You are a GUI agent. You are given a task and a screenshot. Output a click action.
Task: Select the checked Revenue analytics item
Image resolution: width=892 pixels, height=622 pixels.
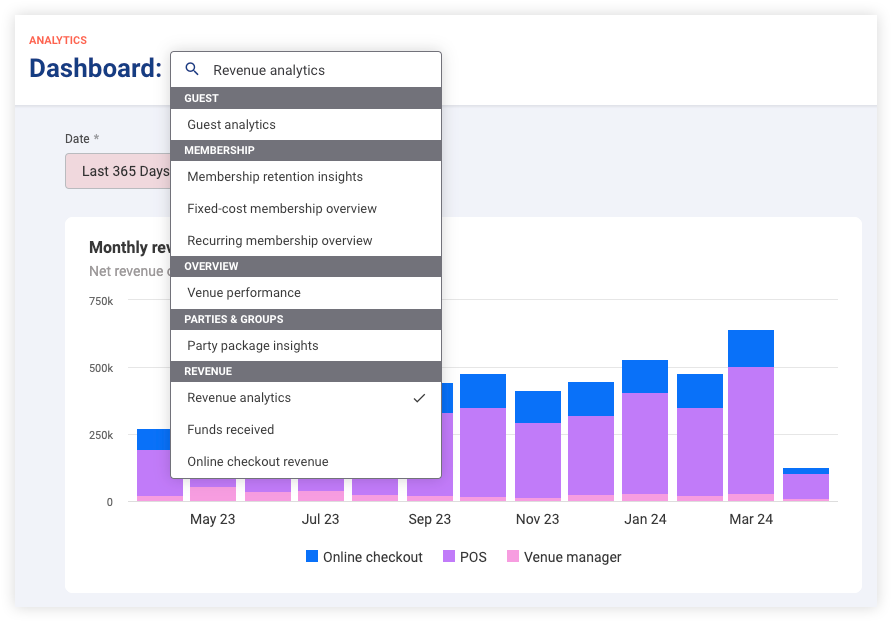tap(306, 398)
